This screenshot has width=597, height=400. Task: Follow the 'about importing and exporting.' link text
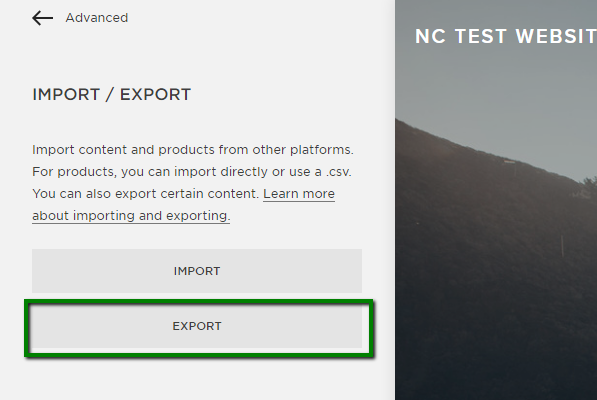pos(131,216)
